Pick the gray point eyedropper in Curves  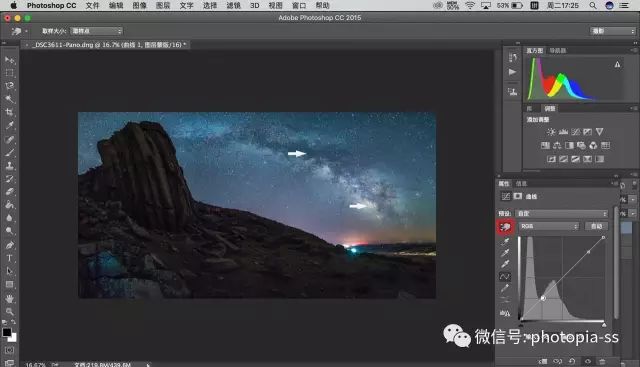coord(505,253)
